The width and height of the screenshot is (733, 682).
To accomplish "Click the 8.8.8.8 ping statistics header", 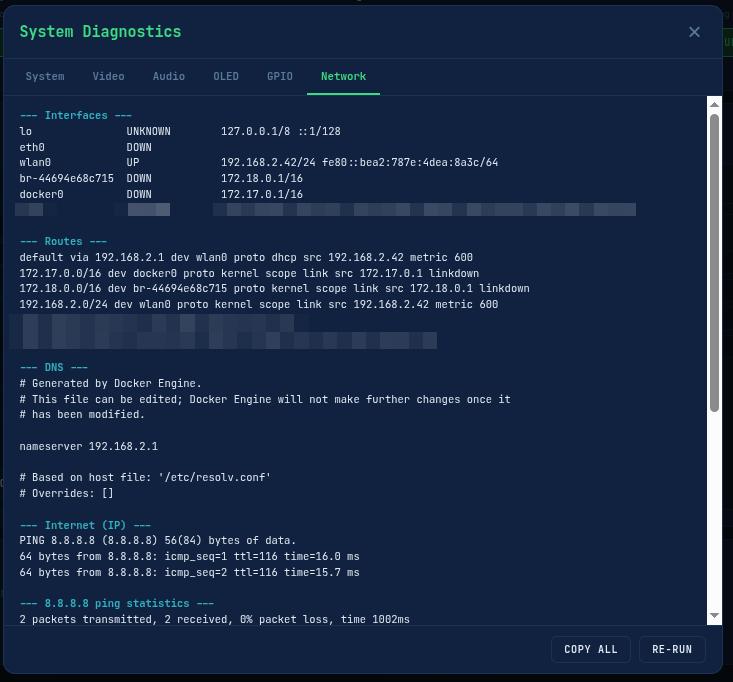I will [x=117, y=604].
